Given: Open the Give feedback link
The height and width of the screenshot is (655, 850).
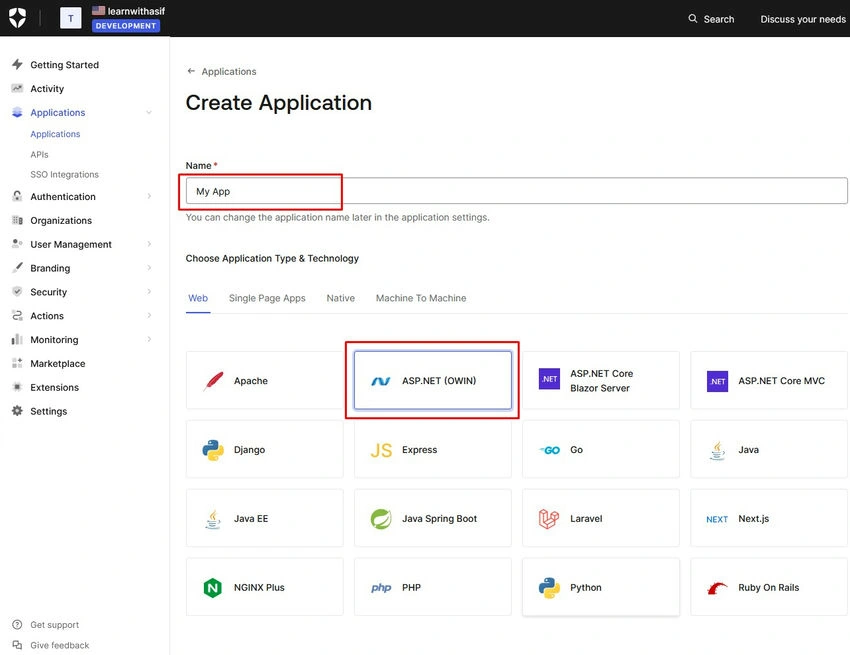Looking at the screenshot, I should click(60, 645).
